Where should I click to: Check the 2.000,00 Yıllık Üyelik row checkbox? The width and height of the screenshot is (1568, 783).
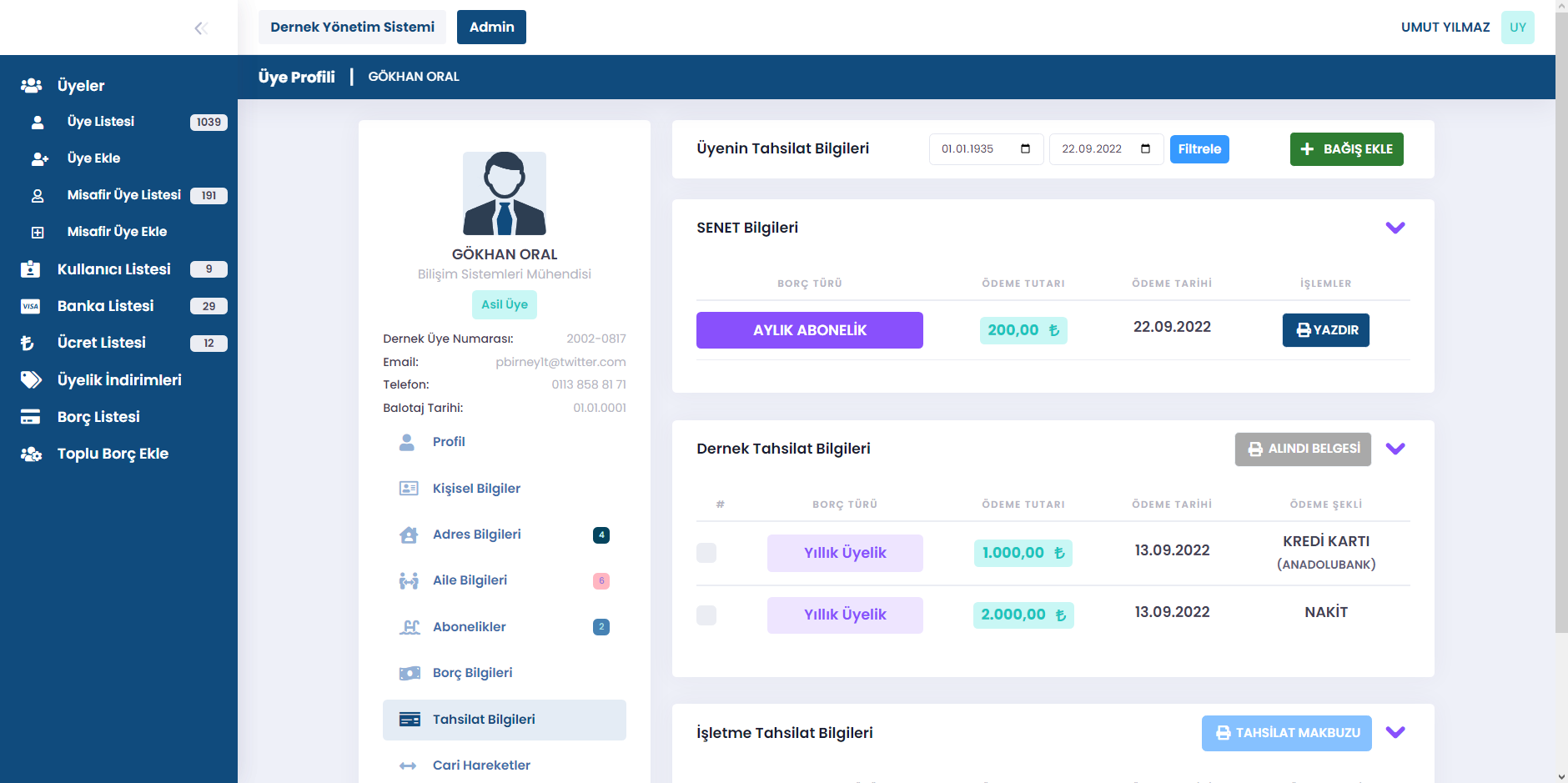(x=706, y=615)
